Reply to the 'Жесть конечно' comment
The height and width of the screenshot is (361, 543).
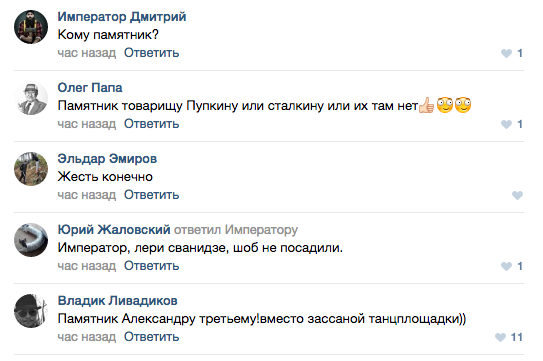(x=152, y=195)
